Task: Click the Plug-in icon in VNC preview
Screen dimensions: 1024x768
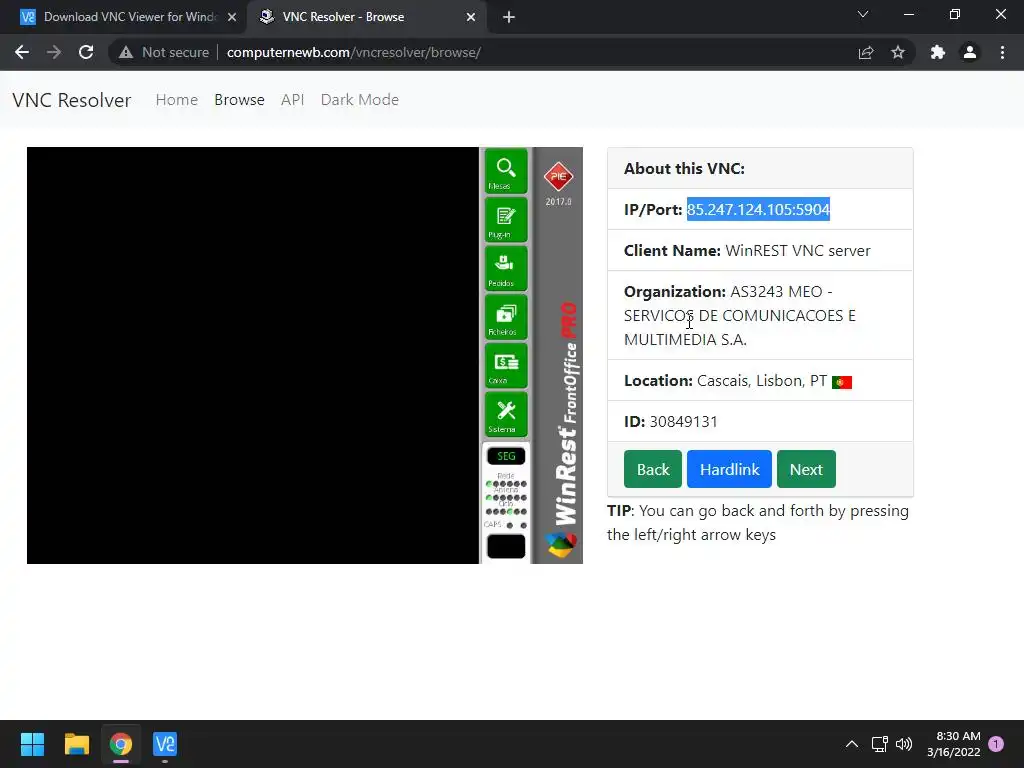Action: pyautogui.click(x=505, y=220)
